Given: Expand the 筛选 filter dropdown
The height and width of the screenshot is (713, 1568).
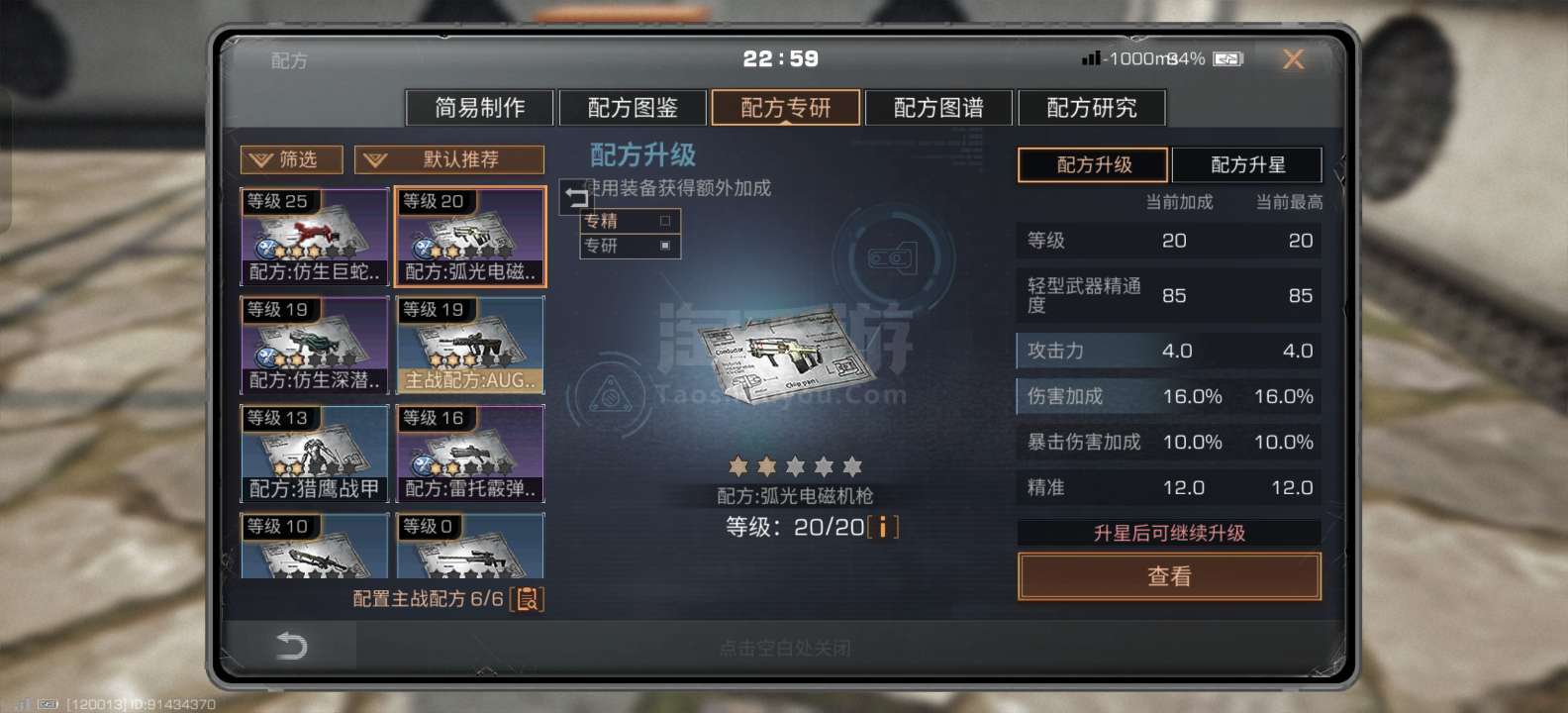Looking at the screenshot, I should [292, 159].
